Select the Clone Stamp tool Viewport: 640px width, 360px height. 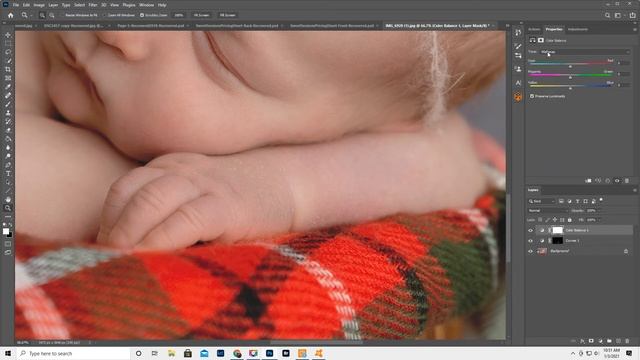pyautogui.click(x=8, y=113)
